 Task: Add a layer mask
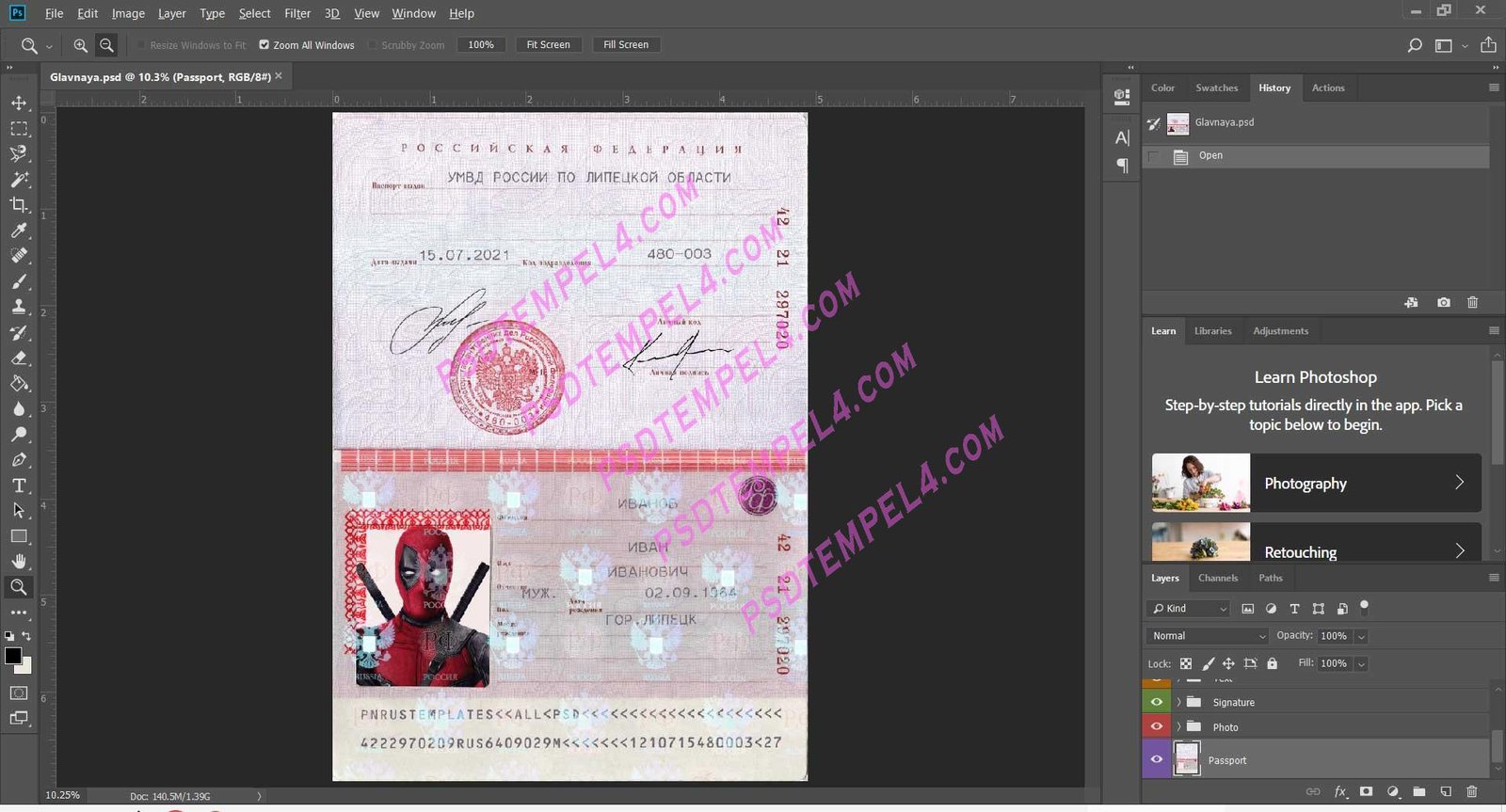coord(1366,792)
